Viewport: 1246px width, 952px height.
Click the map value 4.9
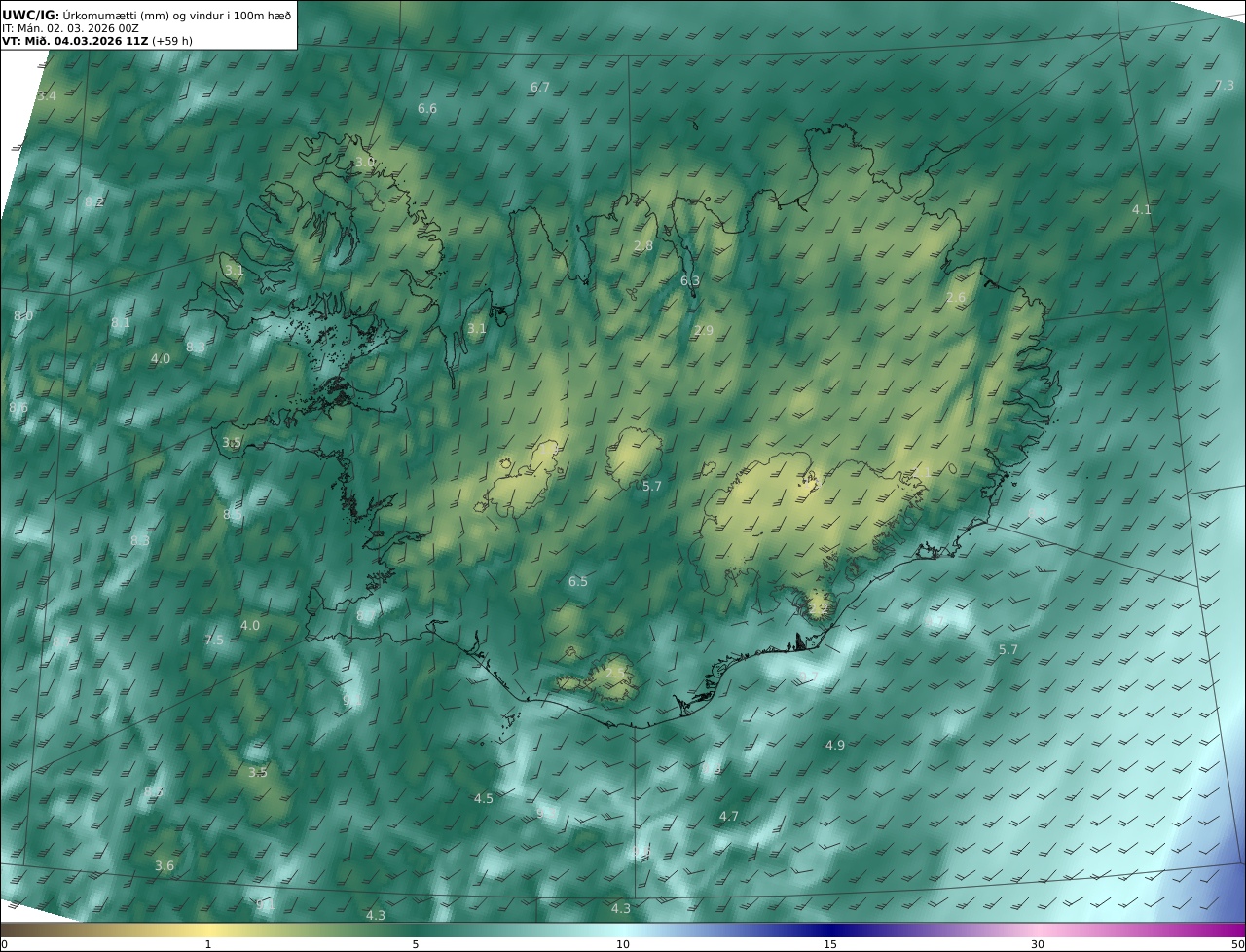point(835,746)
